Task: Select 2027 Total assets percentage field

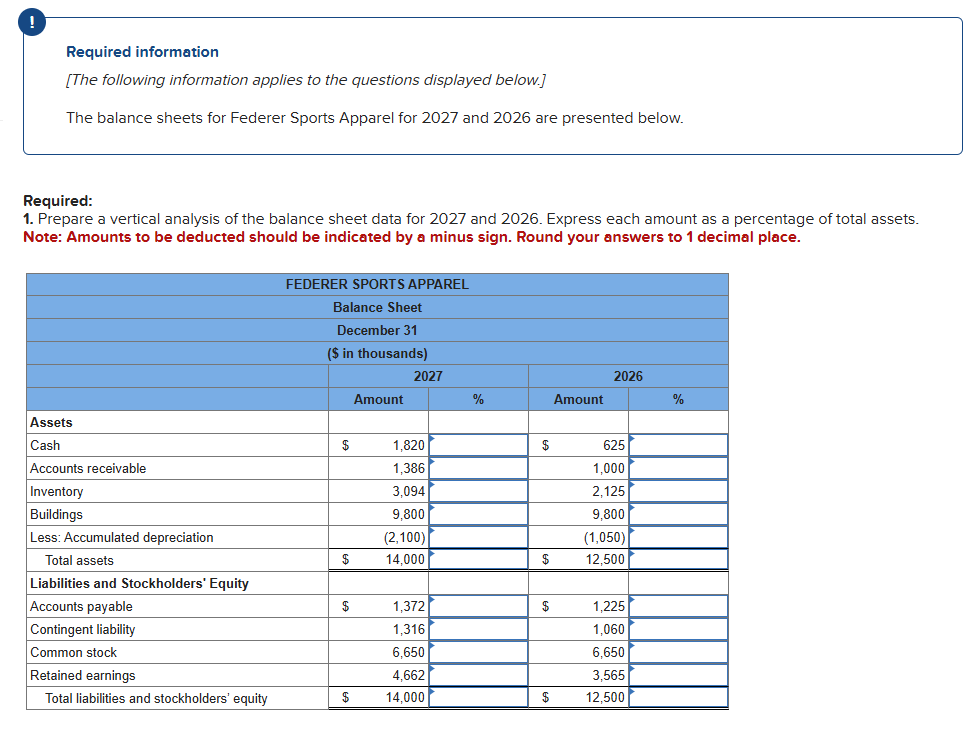Action: (x=478, y=560)
